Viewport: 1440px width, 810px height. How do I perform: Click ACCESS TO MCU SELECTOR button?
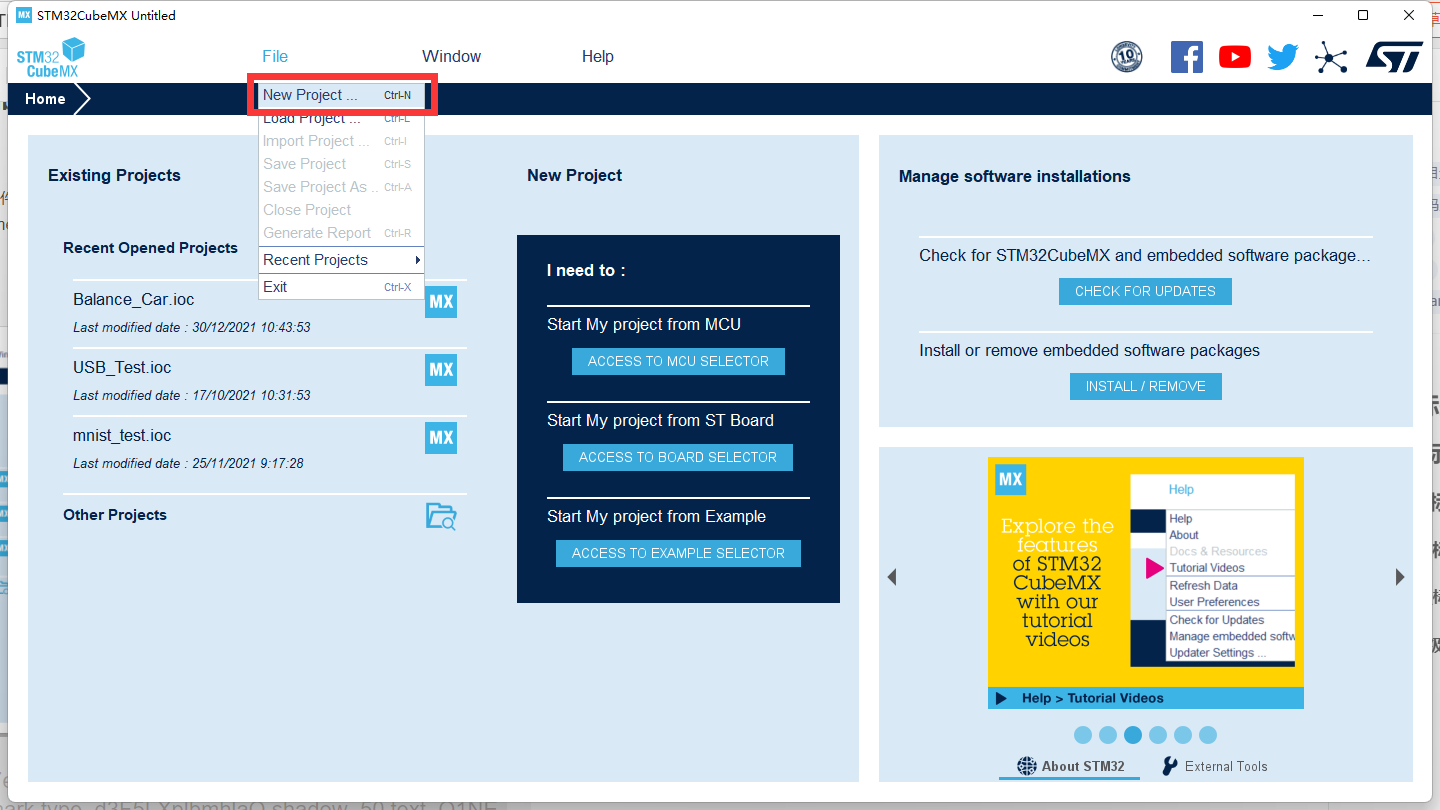click(678, 361)
